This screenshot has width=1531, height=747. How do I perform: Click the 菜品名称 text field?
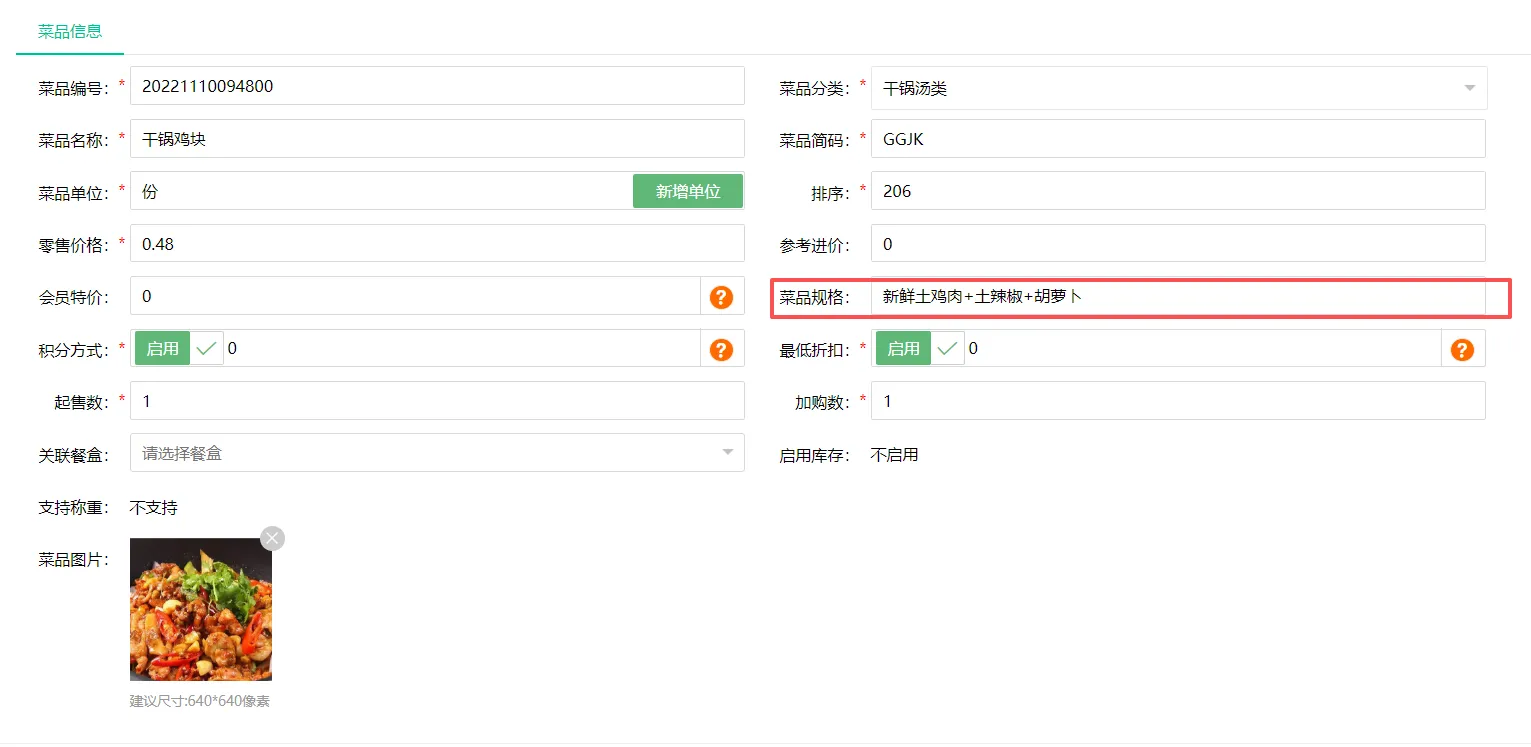[x=437, y=139]
